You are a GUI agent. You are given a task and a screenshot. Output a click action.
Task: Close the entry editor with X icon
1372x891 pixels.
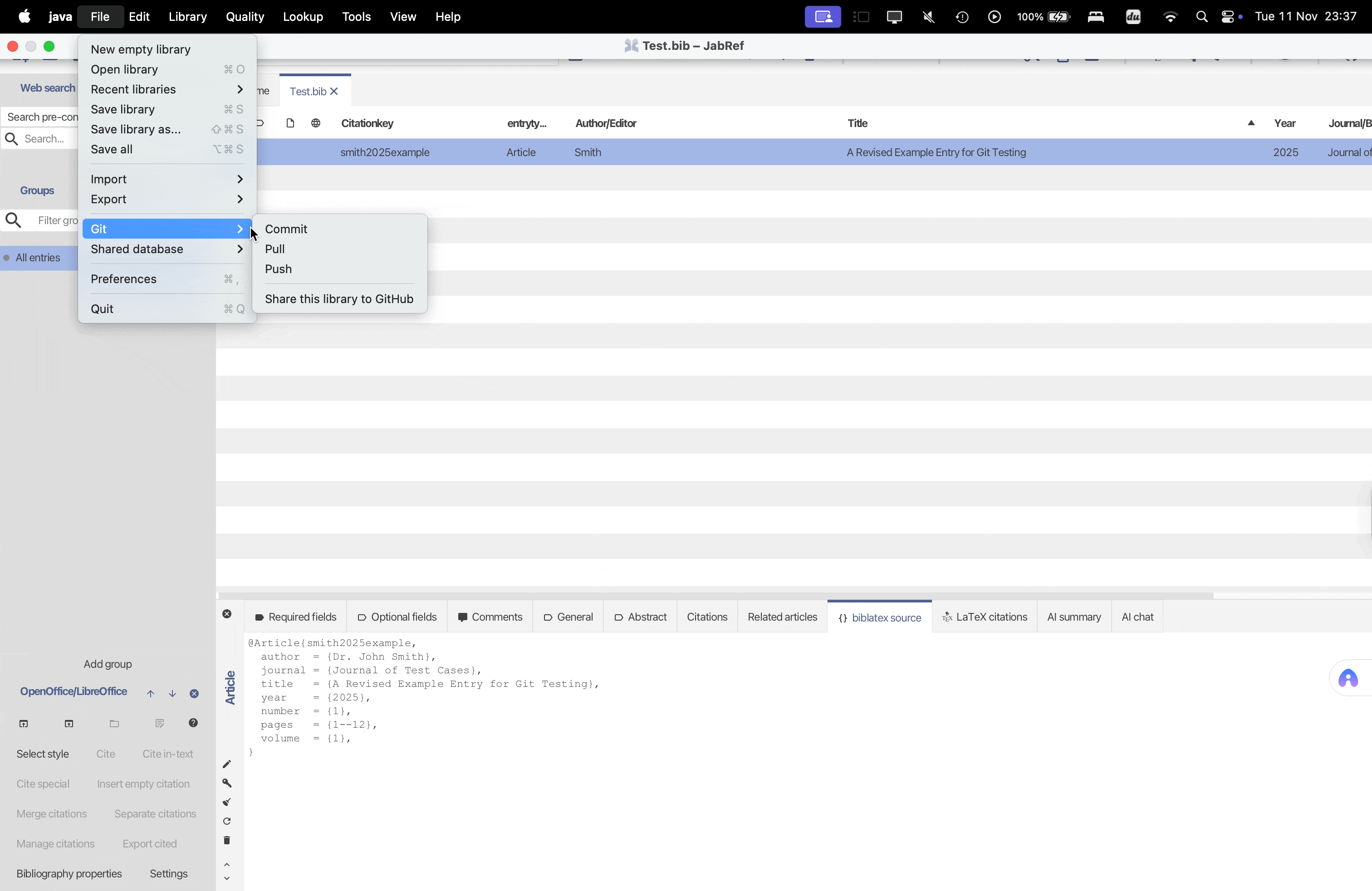click(226, 614)
